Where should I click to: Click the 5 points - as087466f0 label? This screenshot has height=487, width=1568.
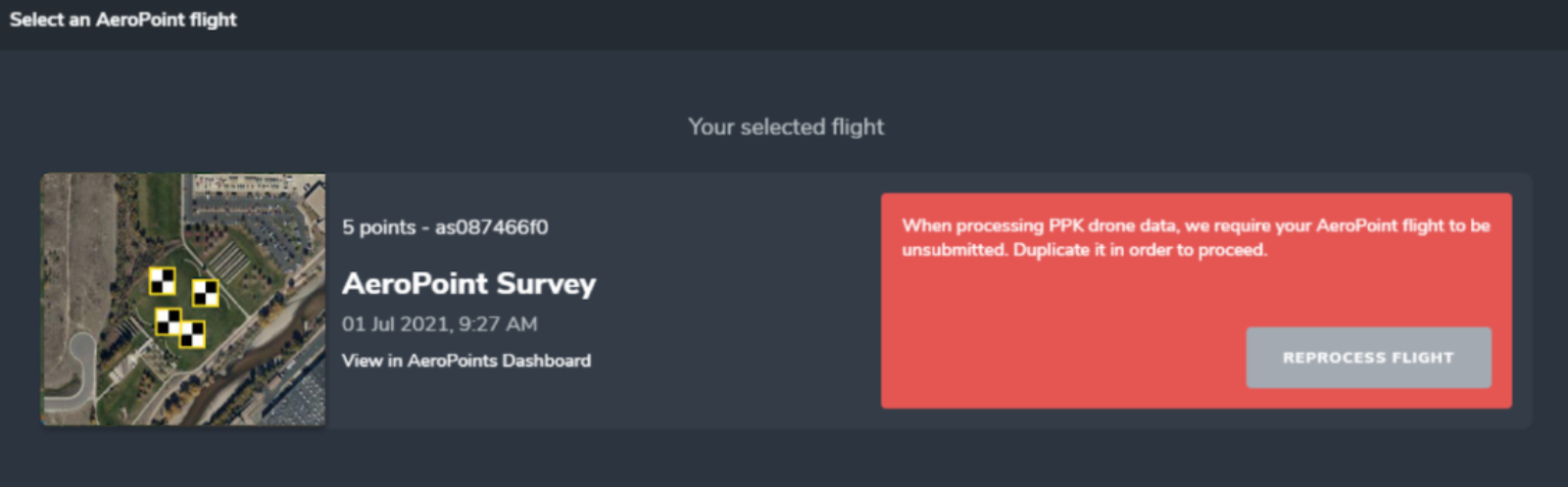[x=445, y=227]
